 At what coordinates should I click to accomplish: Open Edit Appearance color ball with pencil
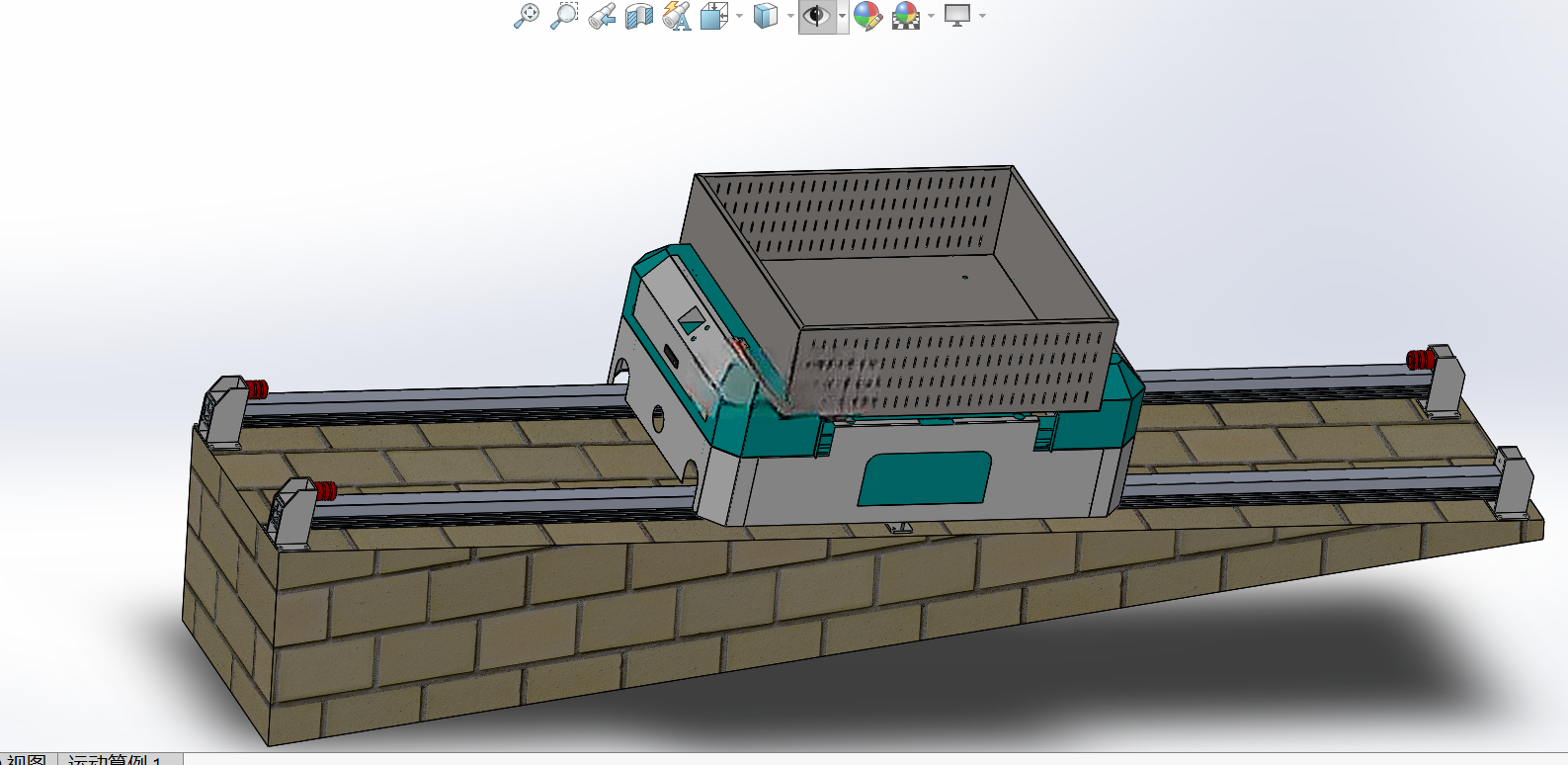[867, 15]
